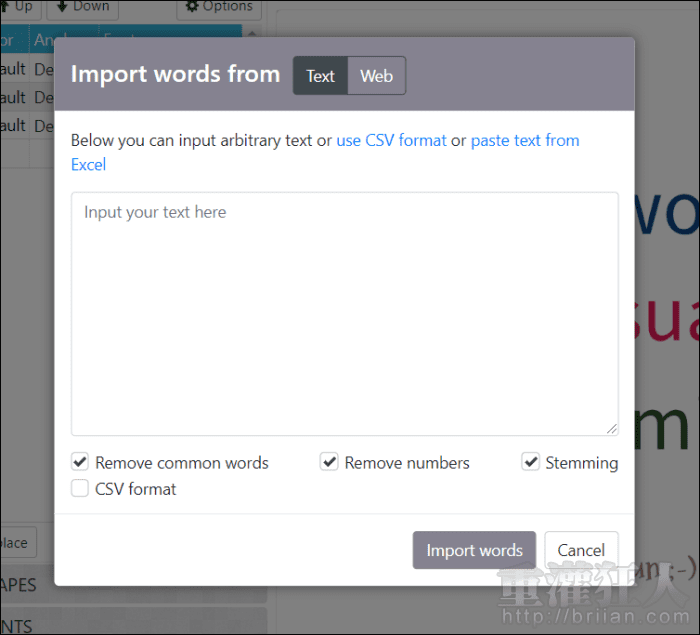The height and width of the screenshot is (635, 700).
Task: Toggle the Remove numbers checkbox
Action: (x=329, y=462)
